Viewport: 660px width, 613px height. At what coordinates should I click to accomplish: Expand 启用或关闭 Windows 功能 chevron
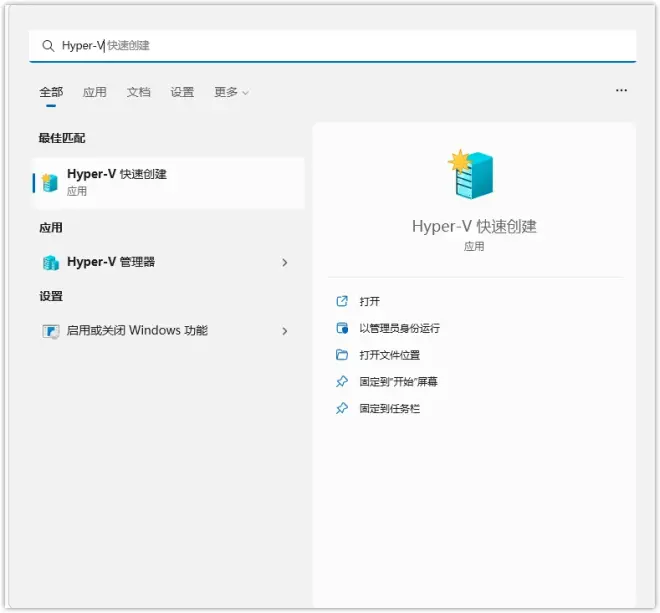point(285,331)
